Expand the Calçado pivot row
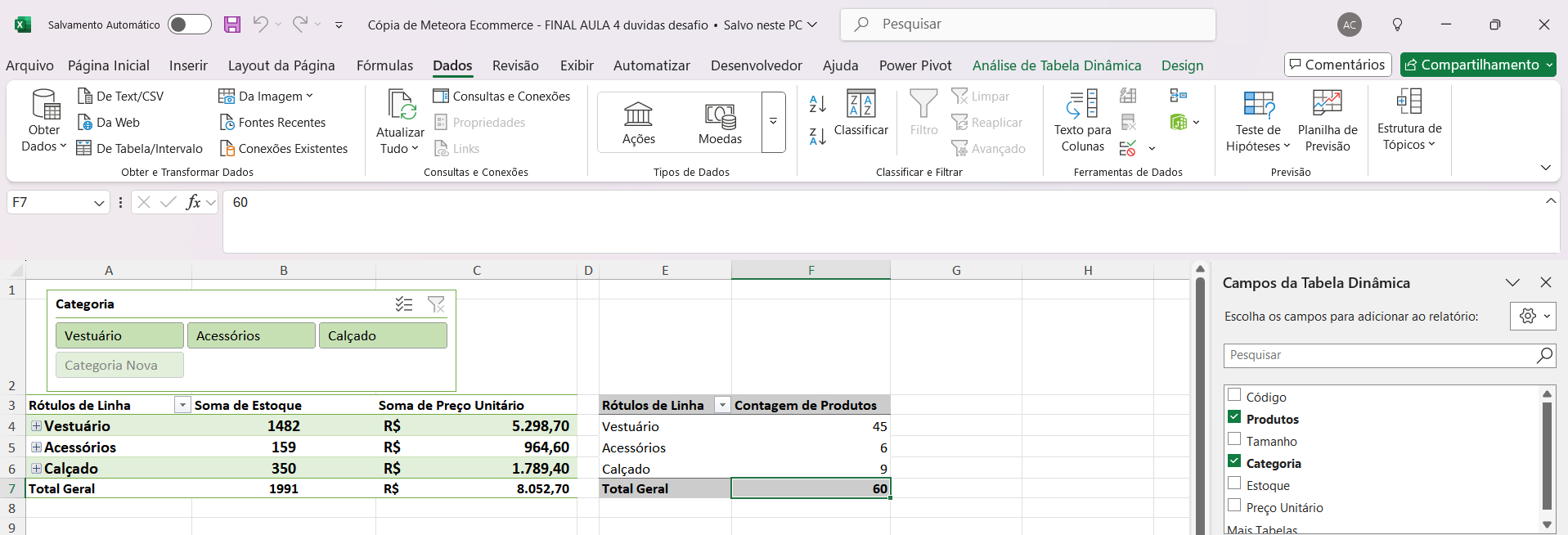This screenshot has width=1568, height=535. pos(36,468)
